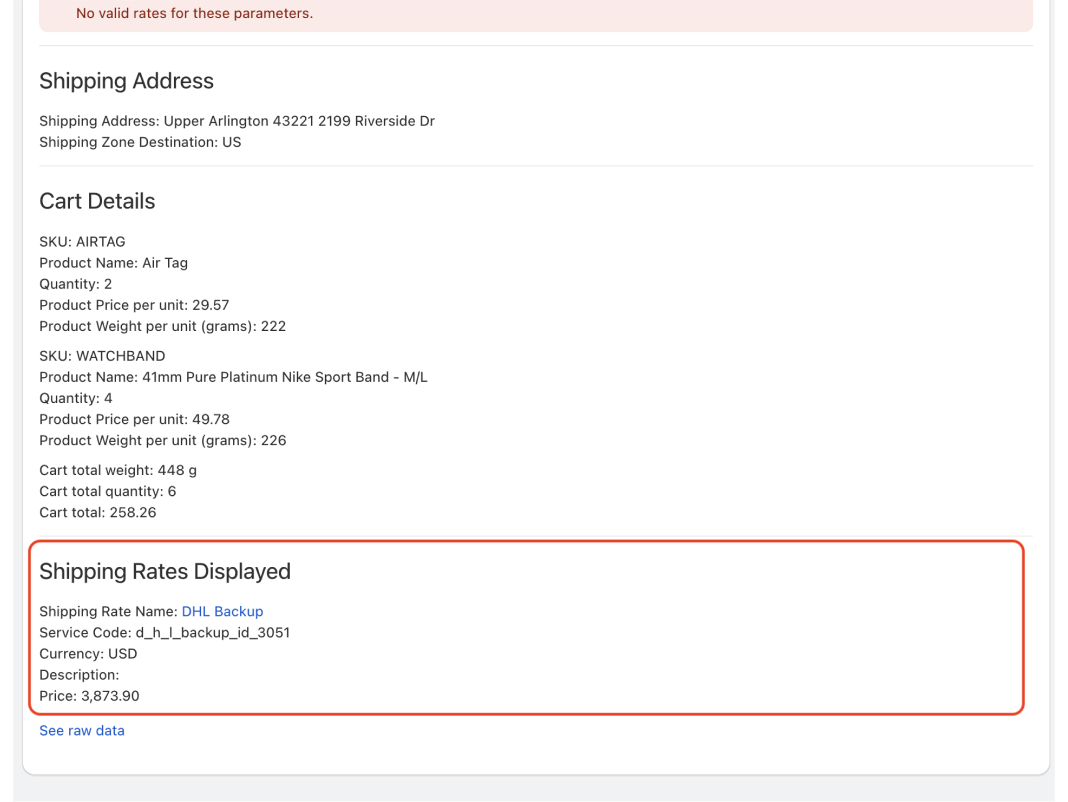The width and height of the screenshot is (1068, 802).
Task: Select the Product Name: Air Tag line
Action: 114,263
